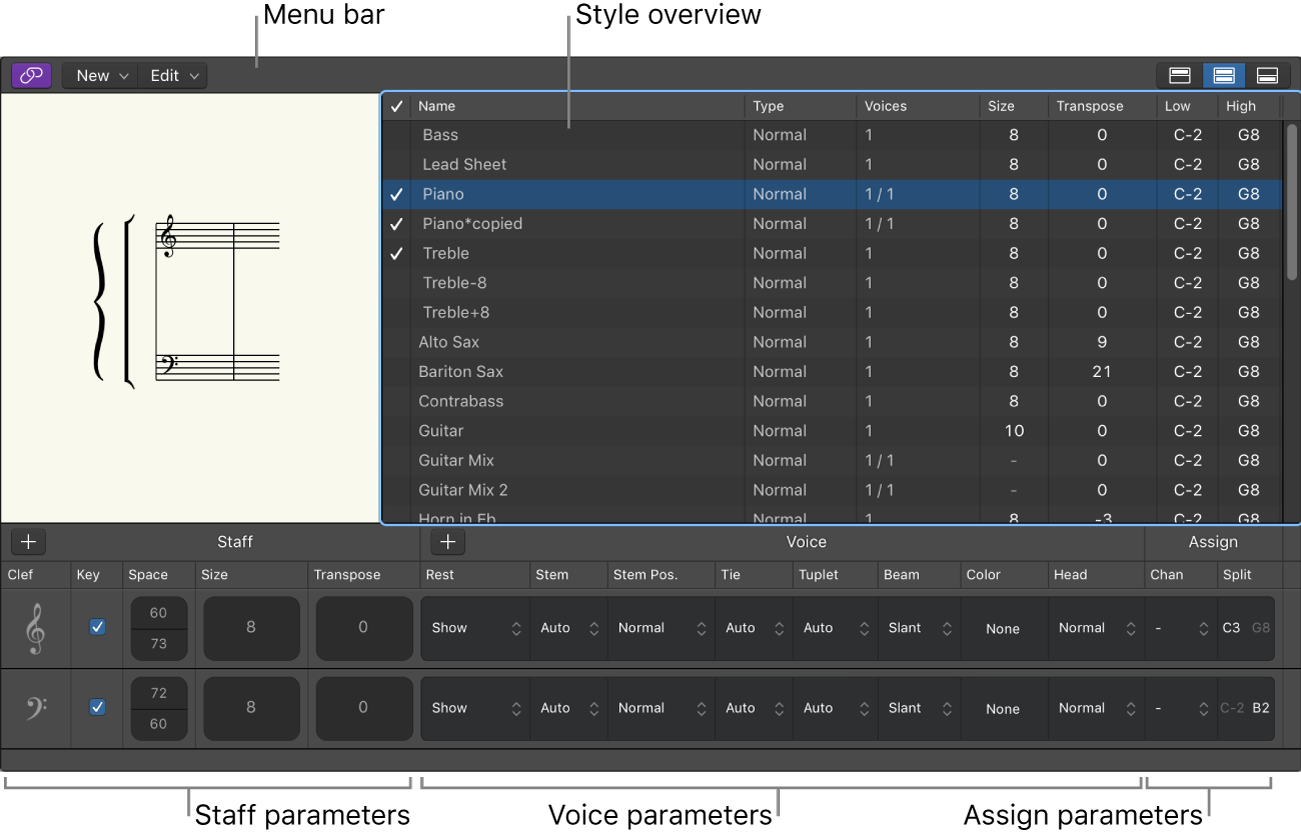Toggle the Key checkbox for bass clef staff
Screen dimensions: 1301x838
[x=97, y=707]
